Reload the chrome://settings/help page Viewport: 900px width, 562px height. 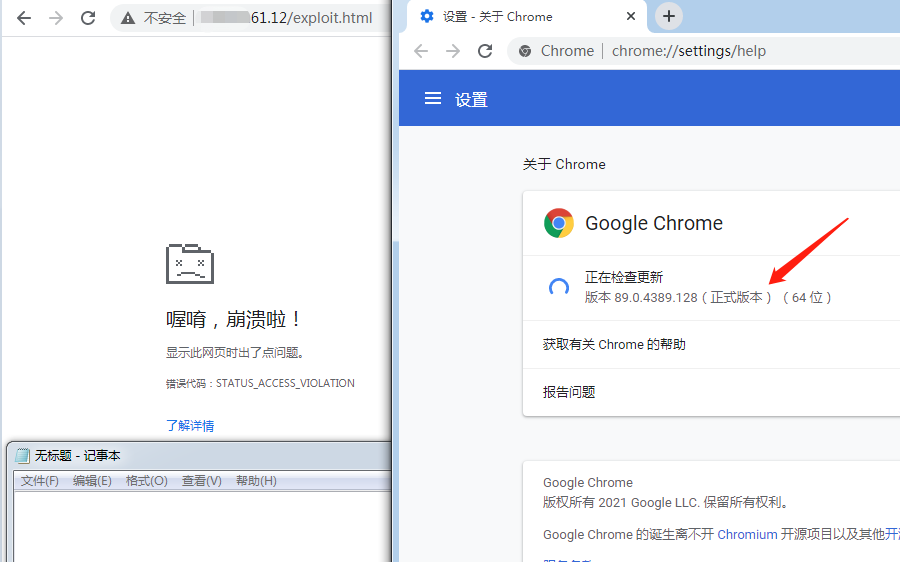(485, 51)
